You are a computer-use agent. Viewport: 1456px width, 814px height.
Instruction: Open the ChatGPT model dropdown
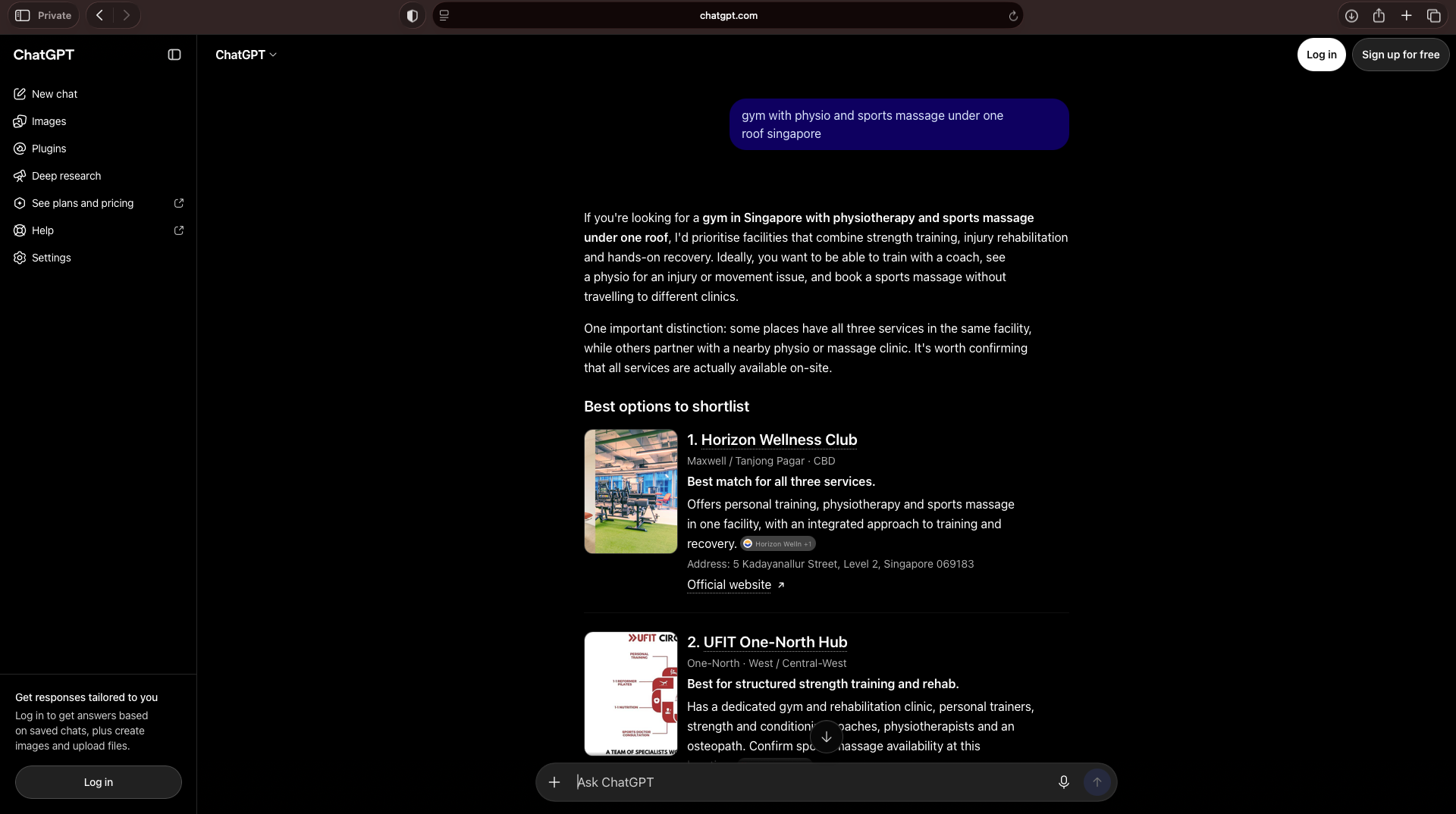(x=246, y=55)
